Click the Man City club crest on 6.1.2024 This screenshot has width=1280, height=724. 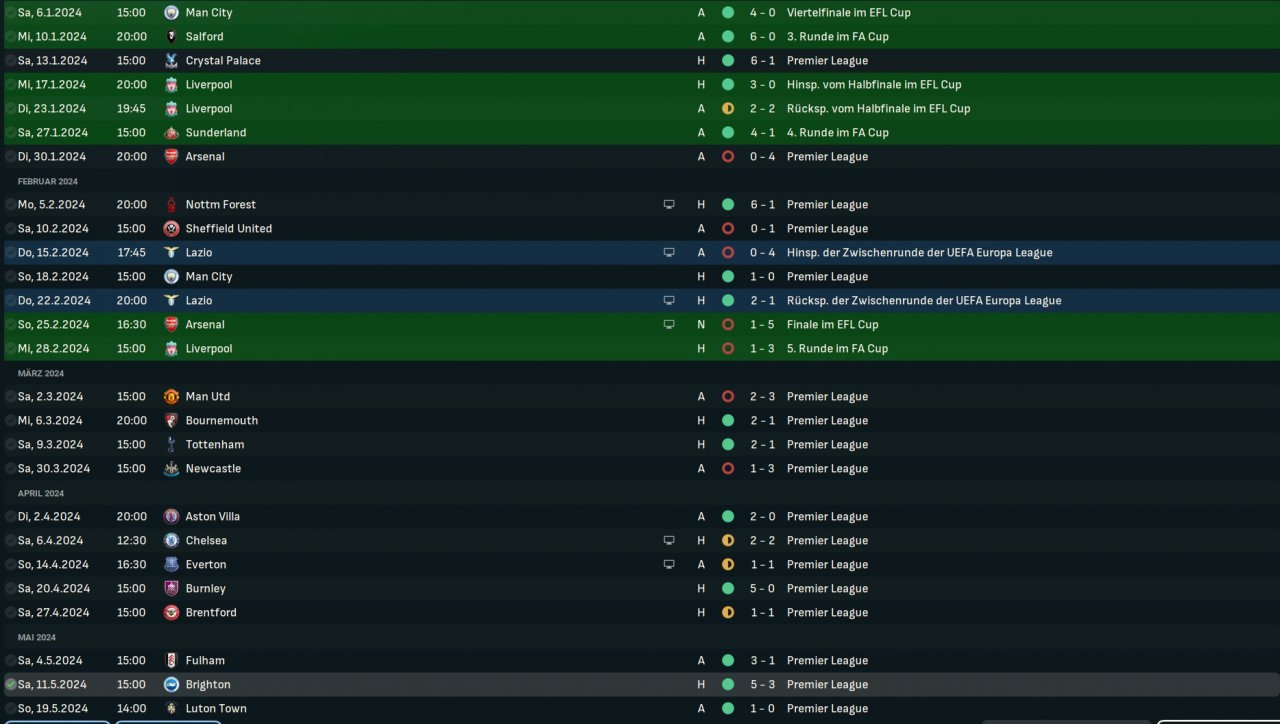click(171, 12)
